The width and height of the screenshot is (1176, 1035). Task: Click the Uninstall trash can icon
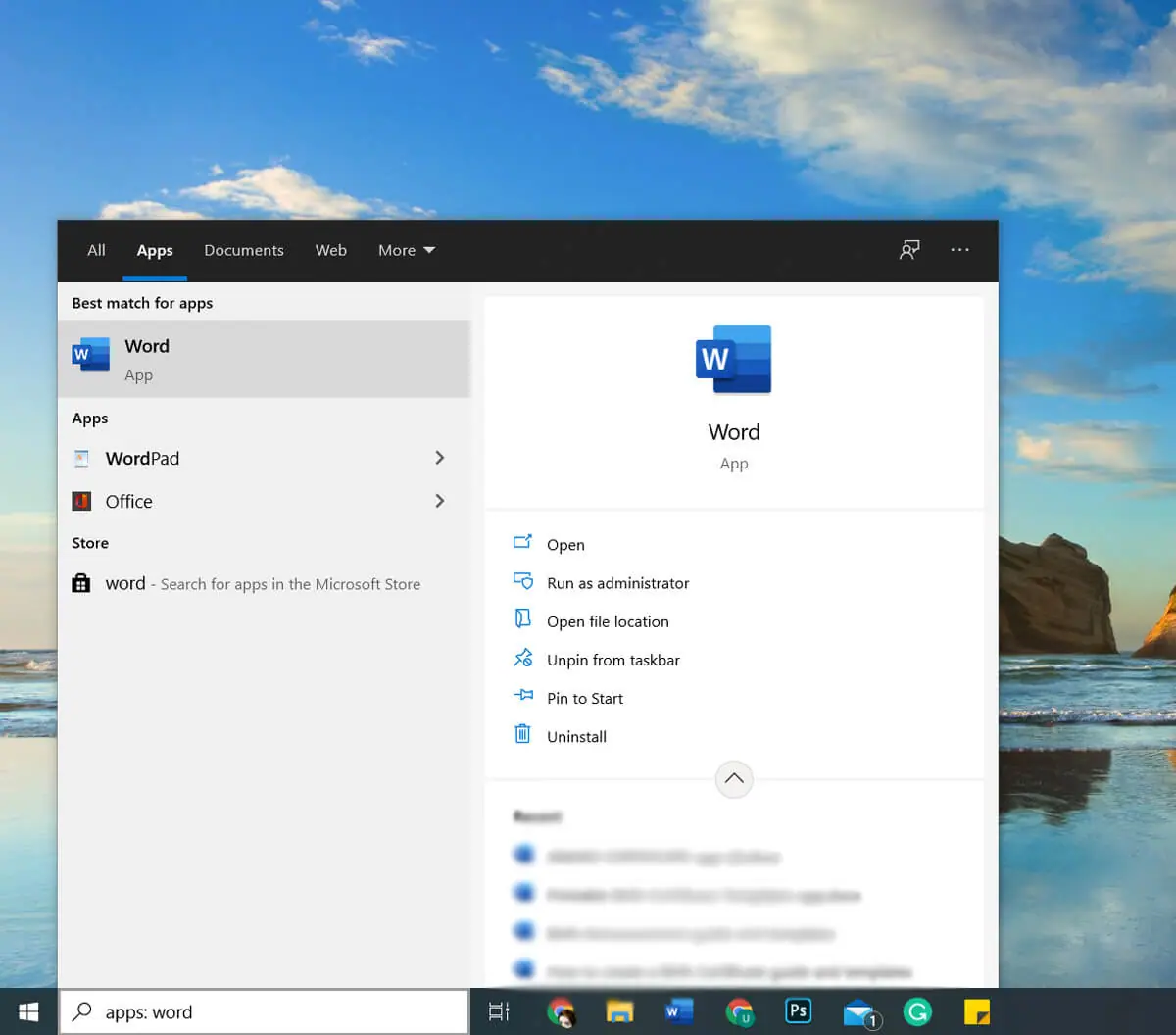click(523, 733)
